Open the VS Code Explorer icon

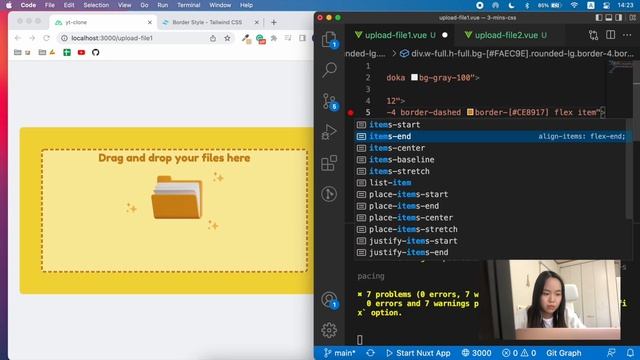tap(329, 40)
